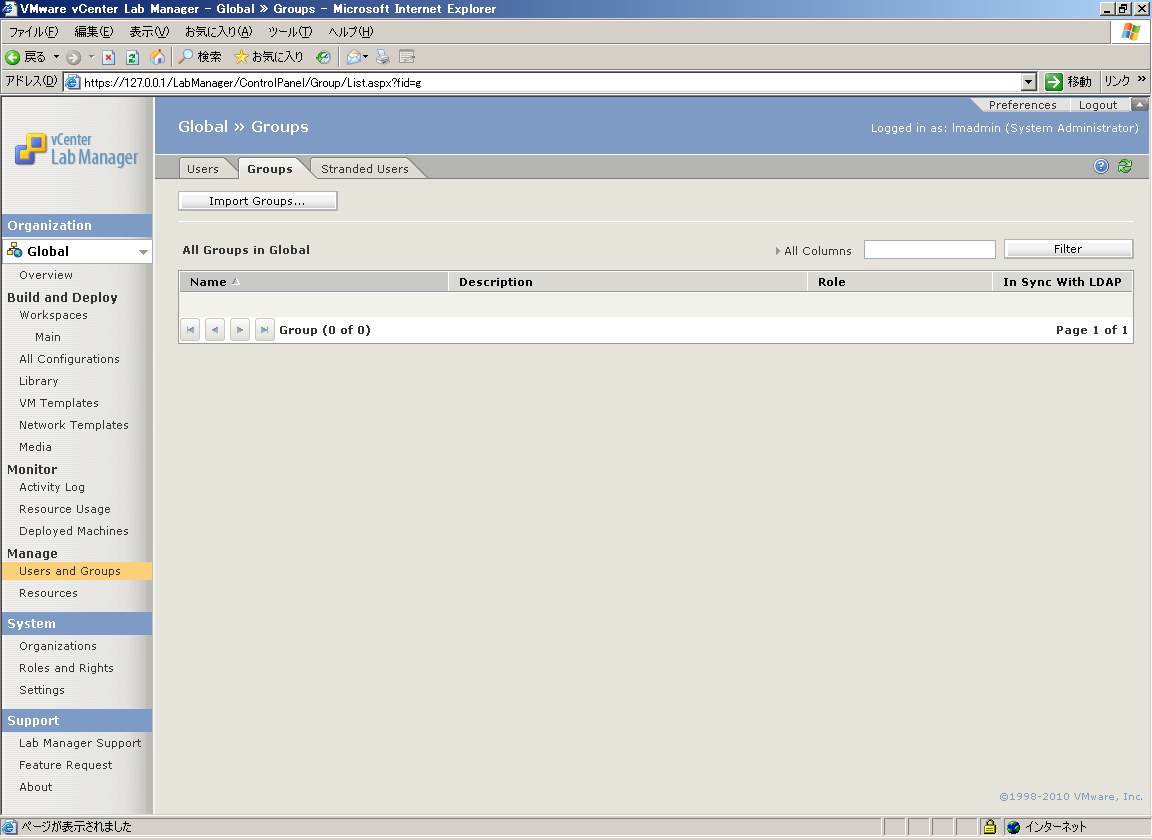Open Overview in sidebar

click(46, 276)
